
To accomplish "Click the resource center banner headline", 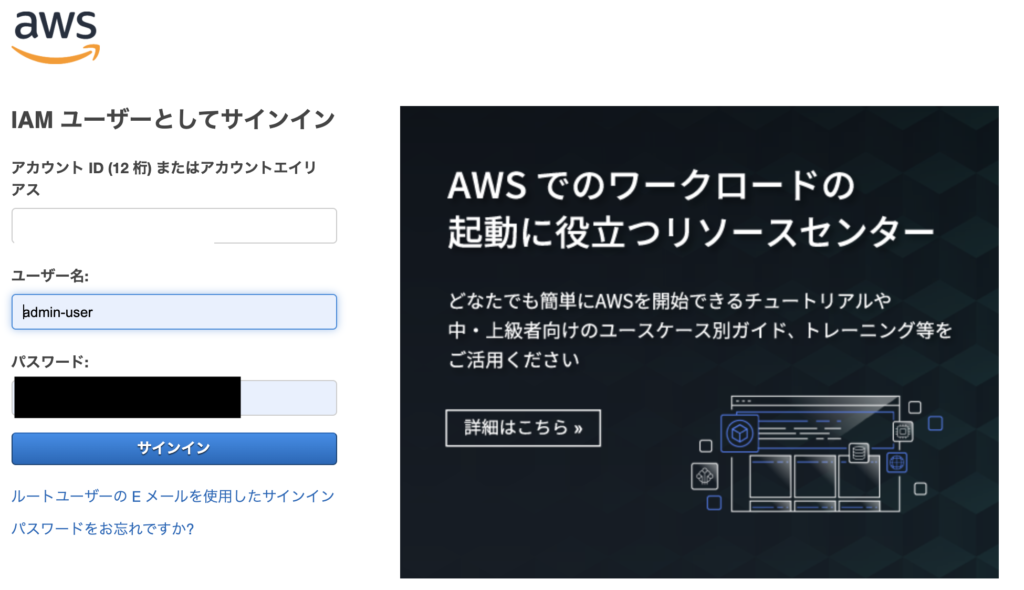I will point(690,208).
